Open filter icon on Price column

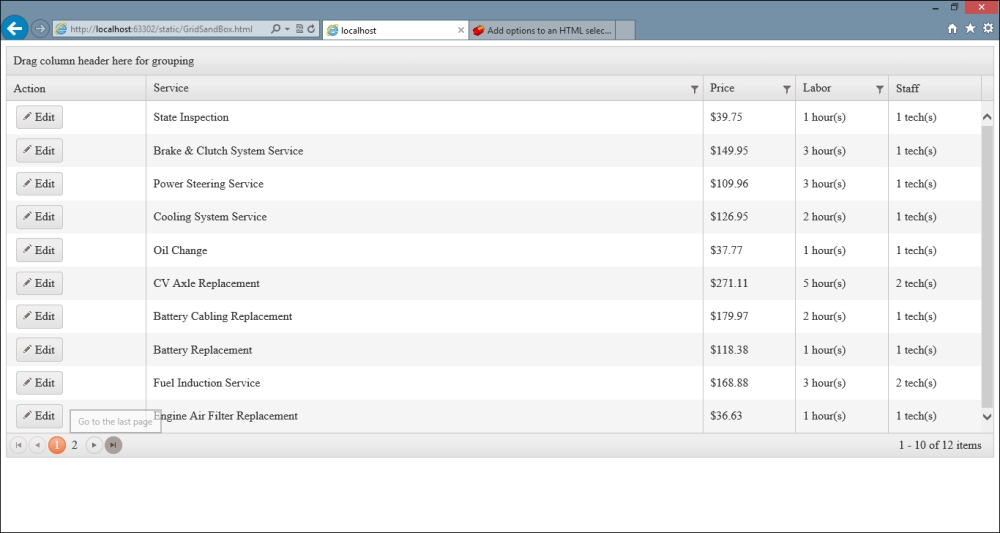pyautogui.click(x=787, y=89)
